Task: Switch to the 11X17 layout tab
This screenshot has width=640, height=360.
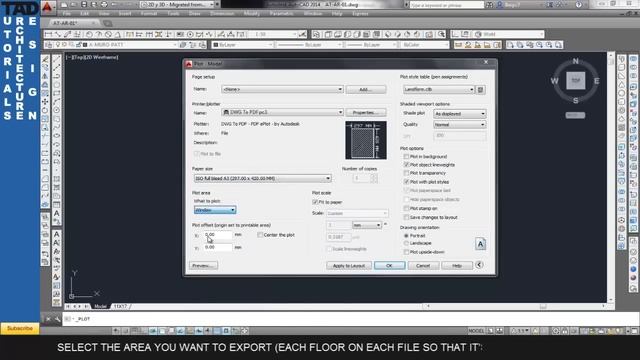Action: (x=120, y=306)
